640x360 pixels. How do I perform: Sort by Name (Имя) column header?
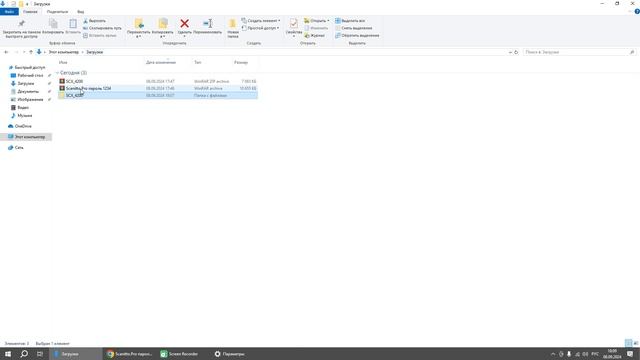[63, 62]
